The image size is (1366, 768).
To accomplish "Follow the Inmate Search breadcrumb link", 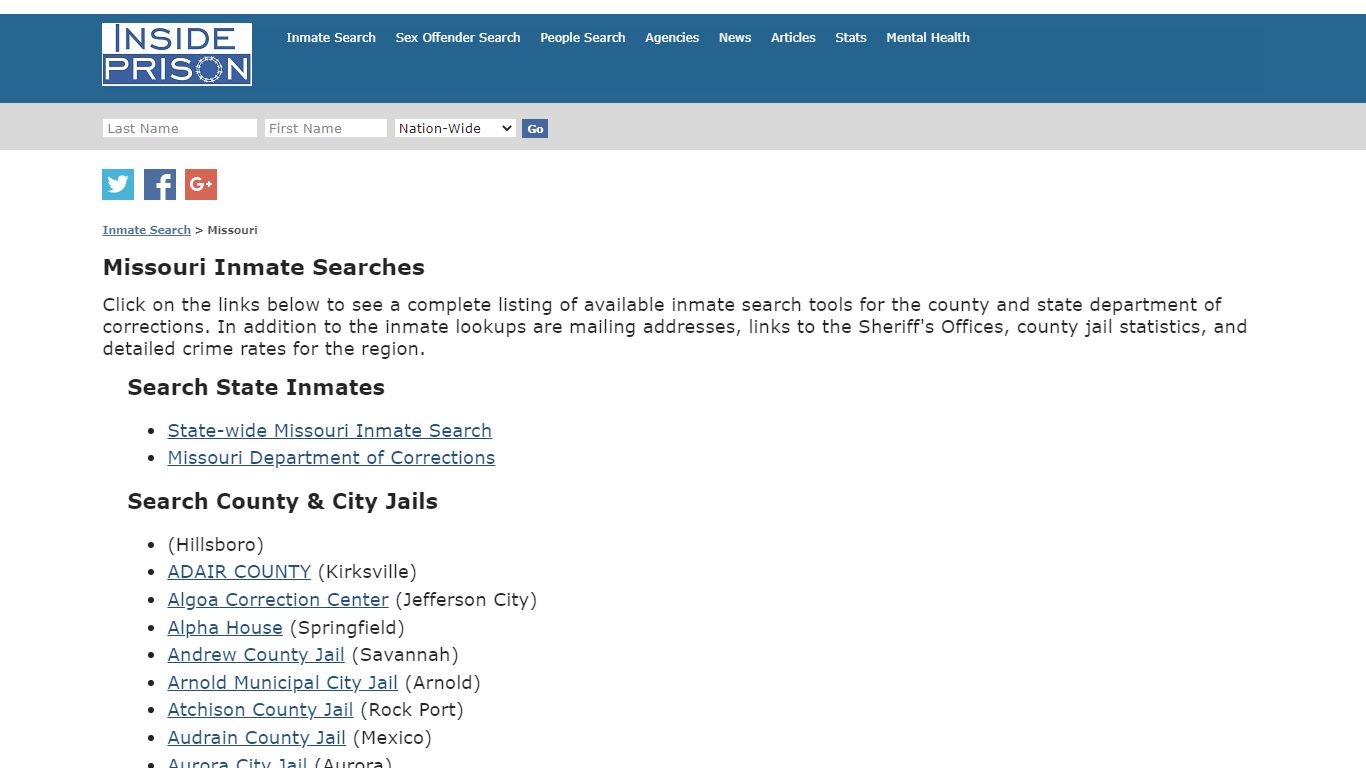I will point(146,230).
